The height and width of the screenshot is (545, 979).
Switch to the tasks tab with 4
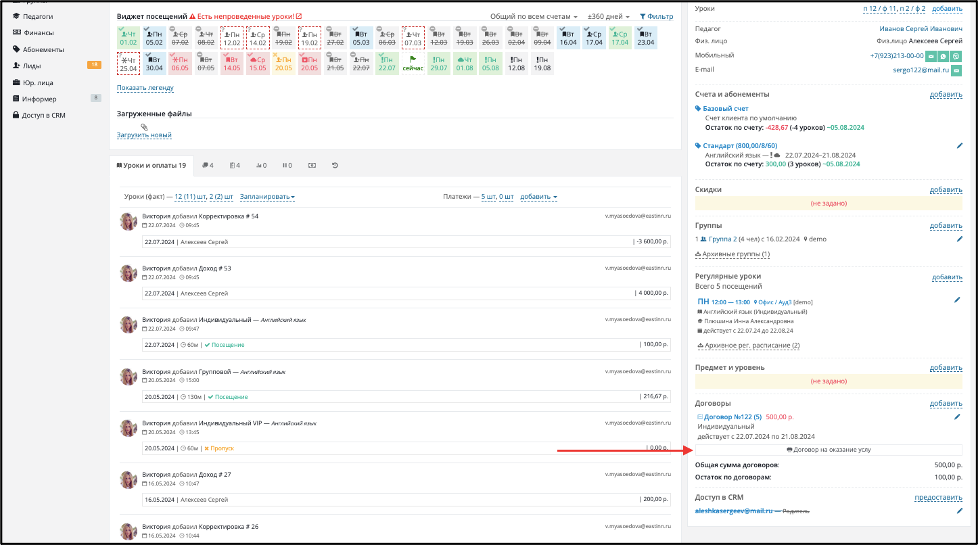coord(235,165)
